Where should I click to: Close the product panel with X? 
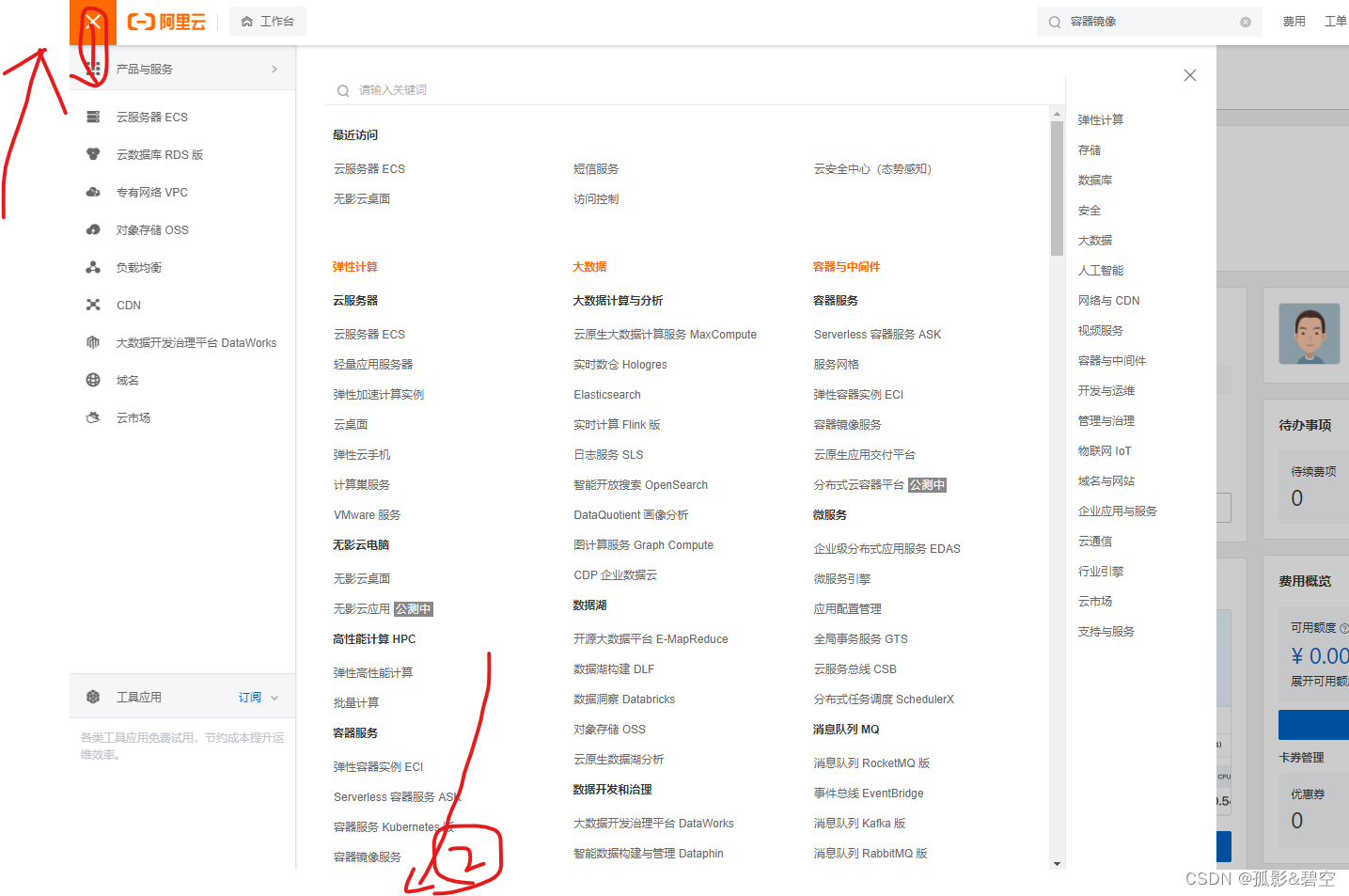click(x=1190, y=75)
